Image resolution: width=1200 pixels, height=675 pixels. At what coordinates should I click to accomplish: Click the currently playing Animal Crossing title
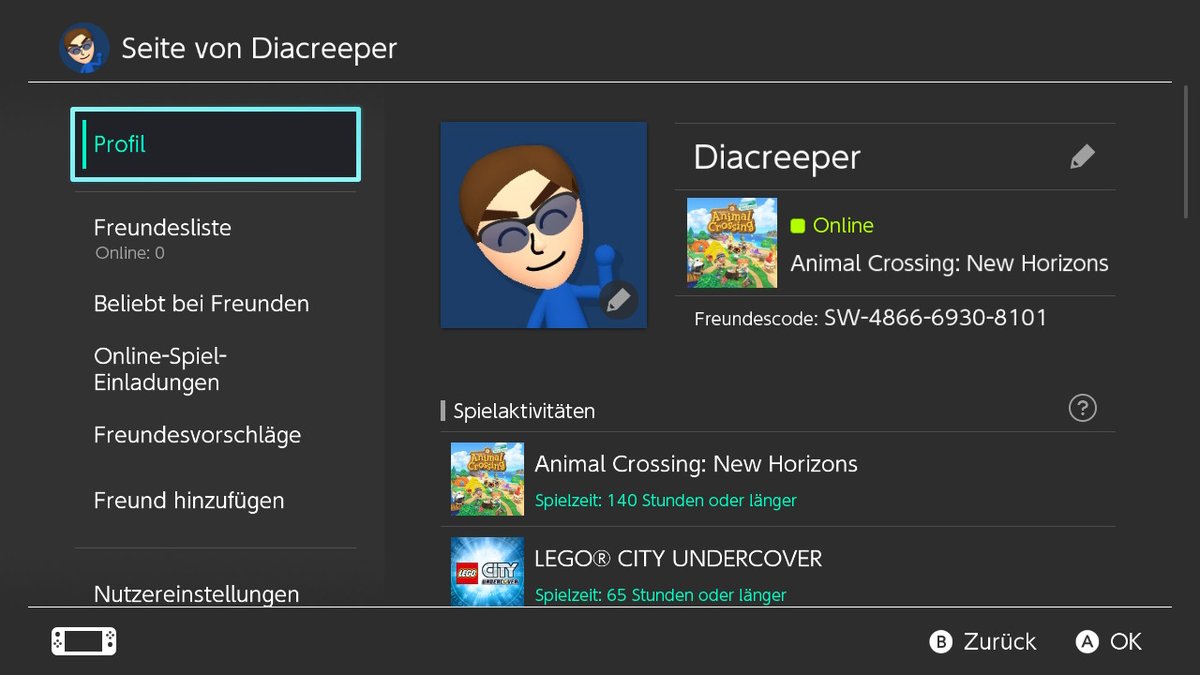point(949,264)
